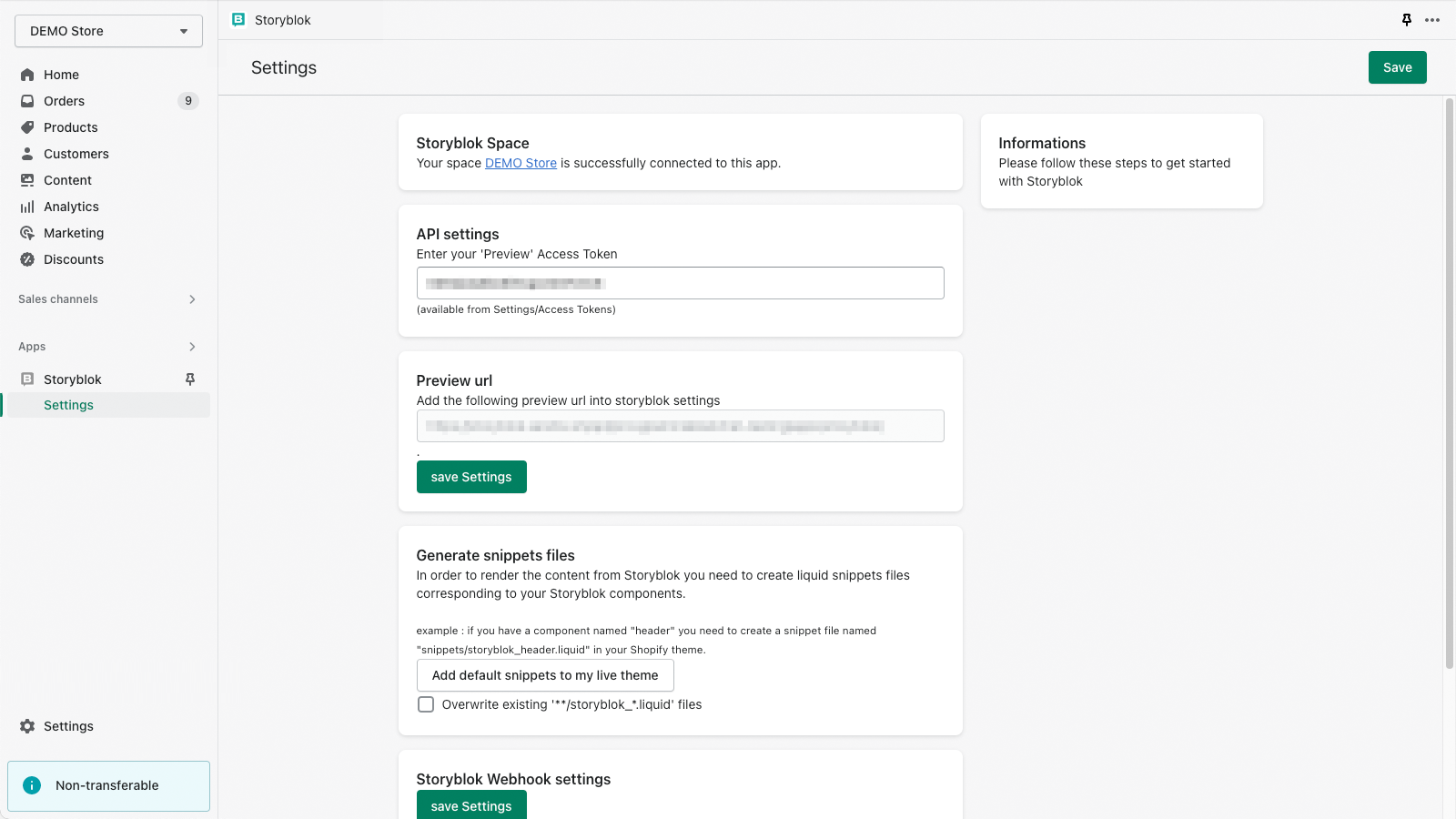Select Settings under Storyblok app
1456x819 pixels.
point(69,405)
